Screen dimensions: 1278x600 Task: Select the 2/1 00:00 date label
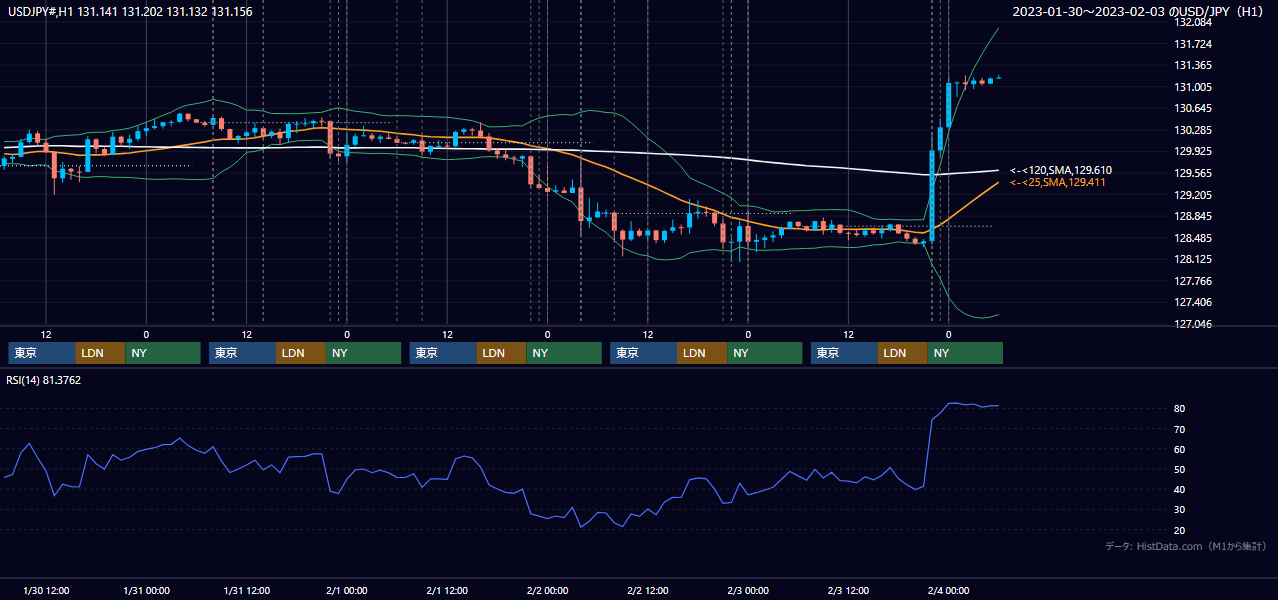346,590
